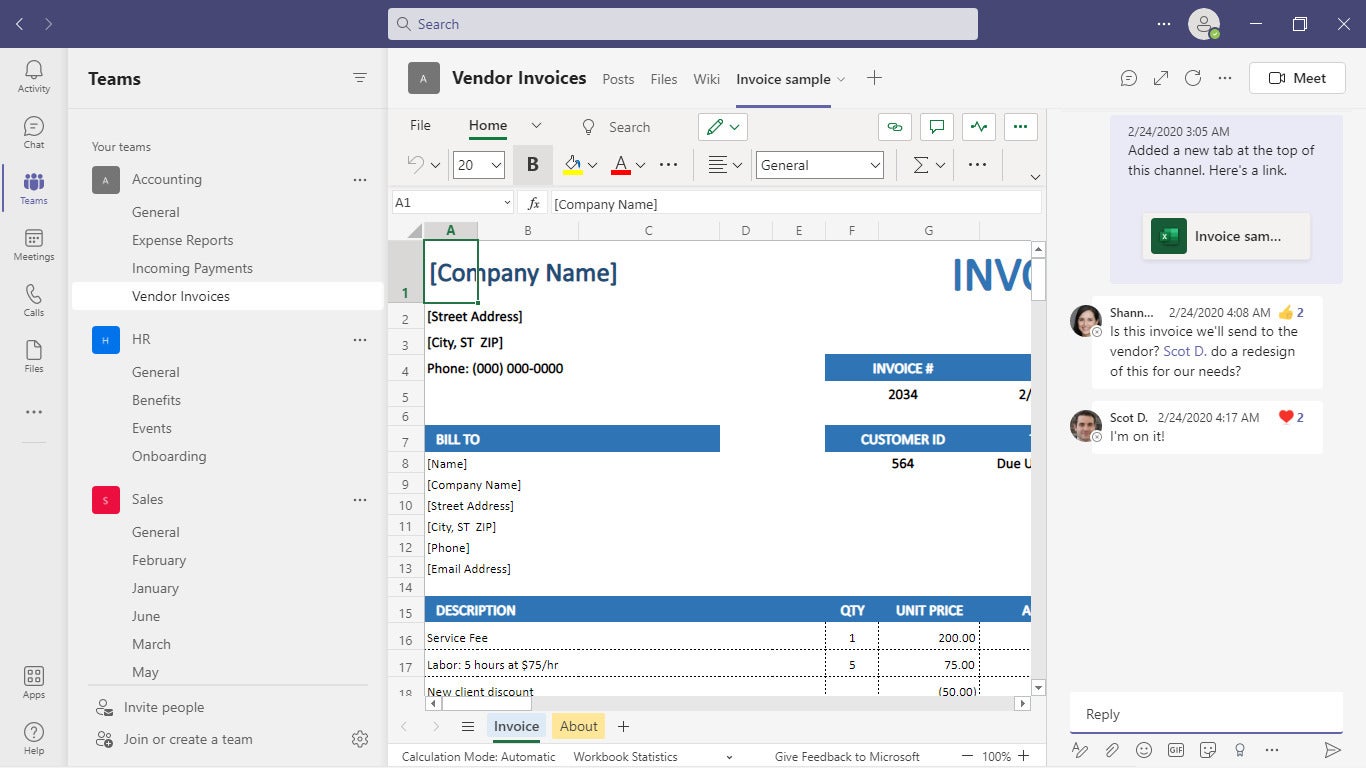Click the Reply message field
Screen dimensions: 1366x768
coord(1206,714)
